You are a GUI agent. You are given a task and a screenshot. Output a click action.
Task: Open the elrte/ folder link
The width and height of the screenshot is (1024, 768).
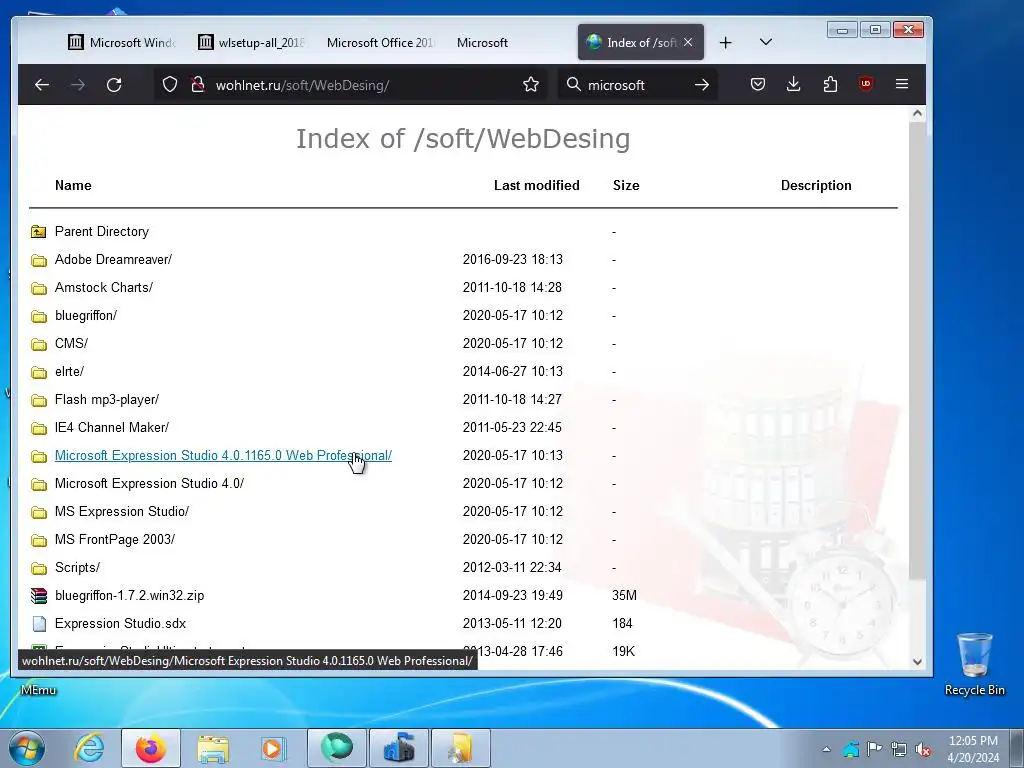point(69,372)
